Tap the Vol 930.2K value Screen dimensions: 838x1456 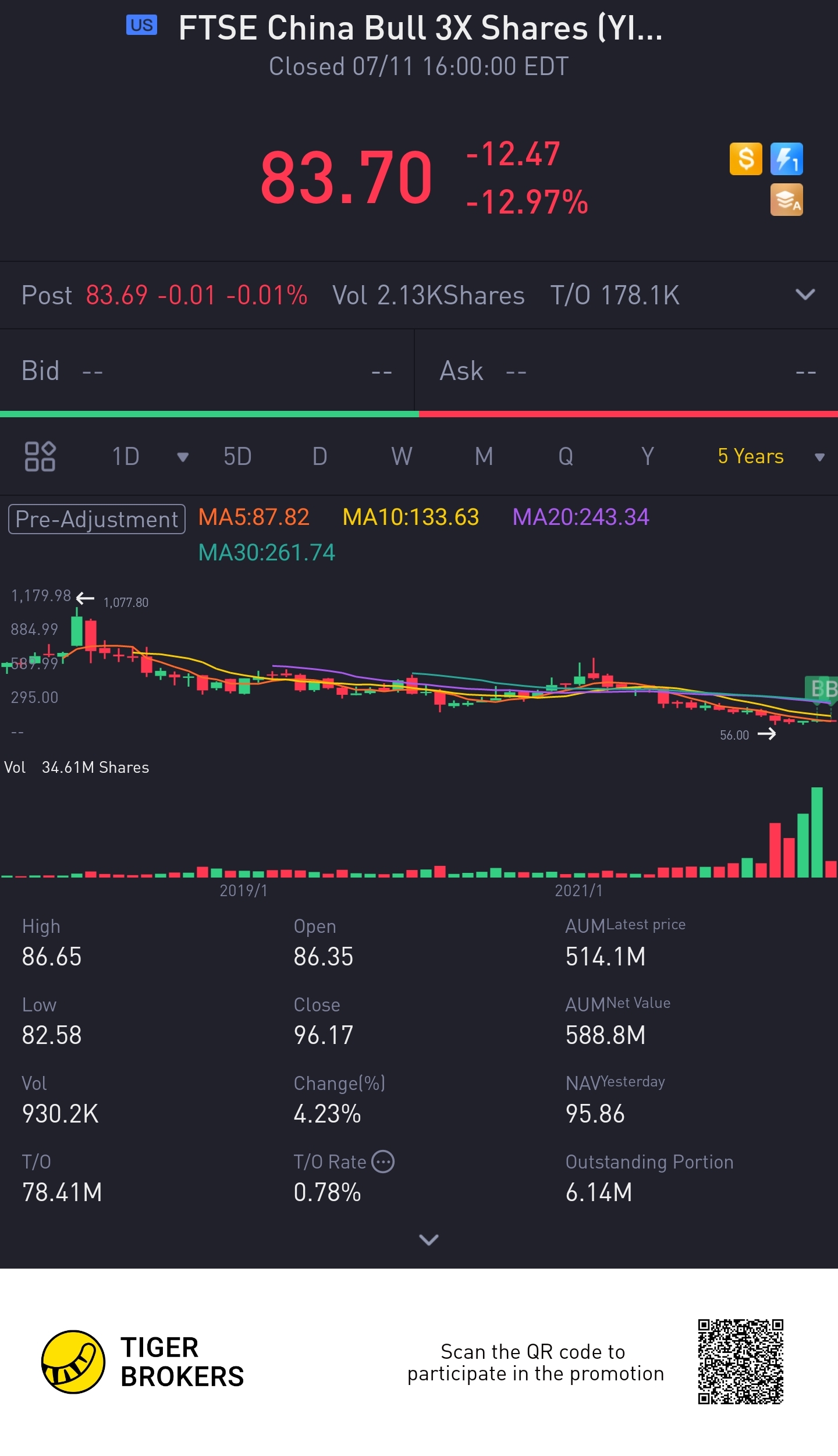(61, 1114)
